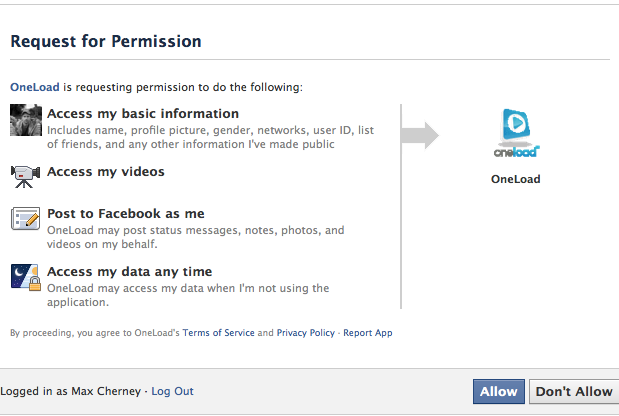Screen dimensions: 619x416
Task: Click the user profile picture thumbnail
Action: [26, 120]
